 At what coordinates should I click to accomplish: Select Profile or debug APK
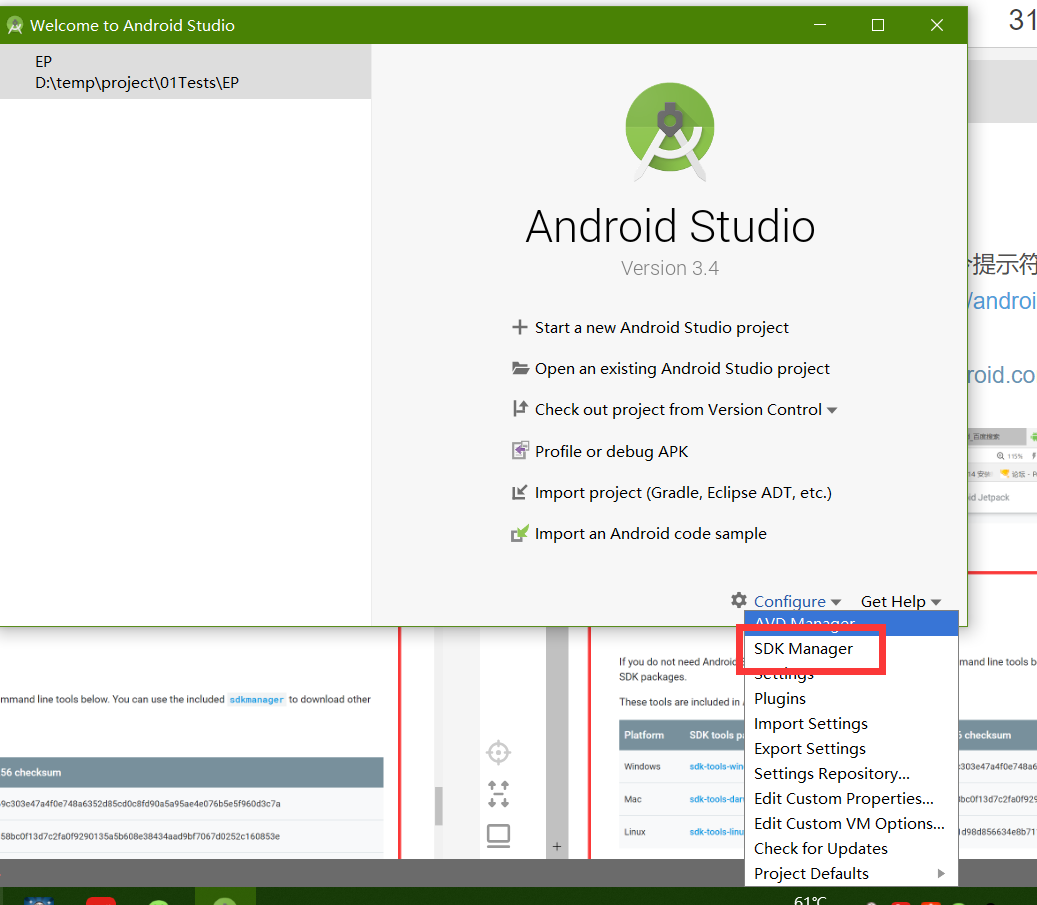click(611, 451)
